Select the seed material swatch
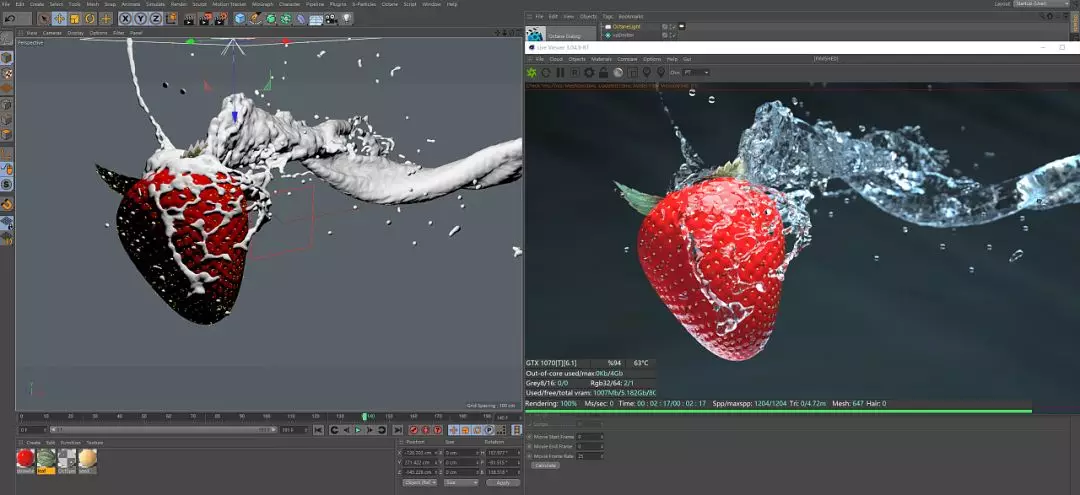Screen dimensions: 1080x495 click(x=87, y=459)
